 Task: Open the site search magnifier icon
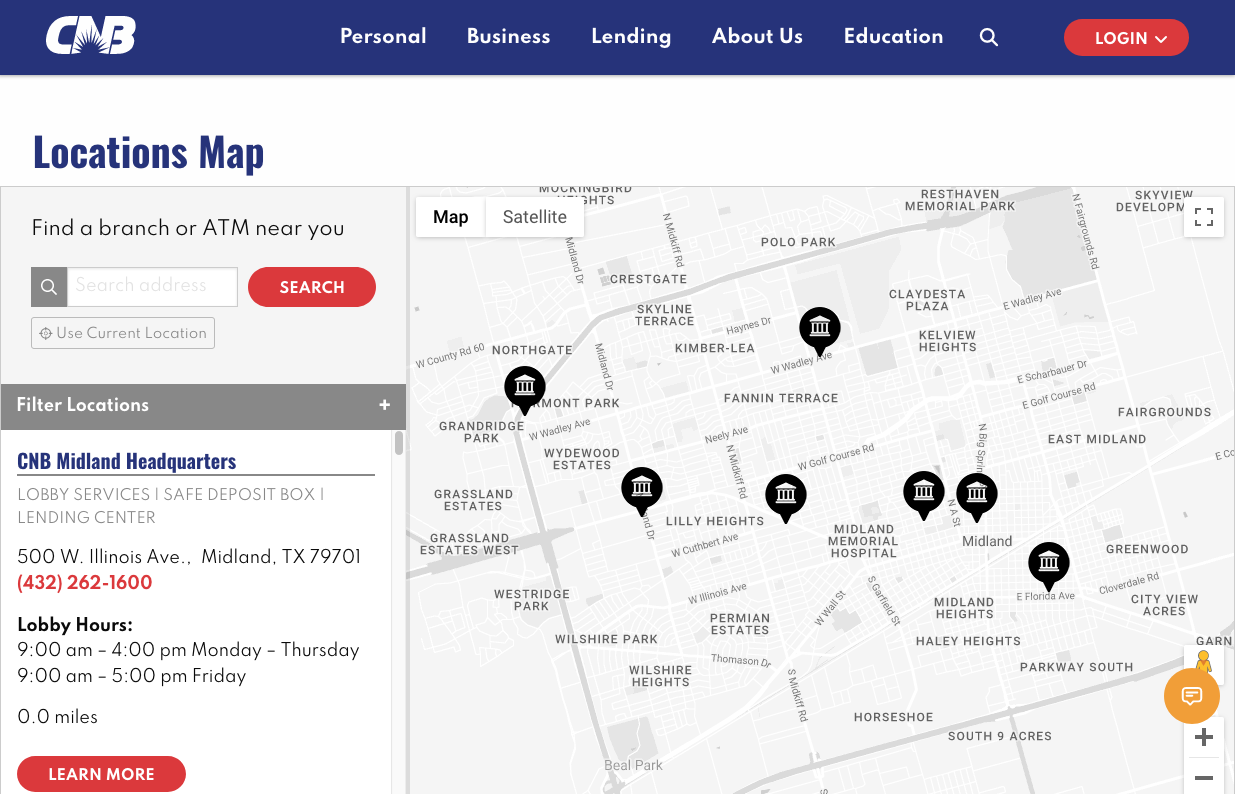tap(989, 37)
